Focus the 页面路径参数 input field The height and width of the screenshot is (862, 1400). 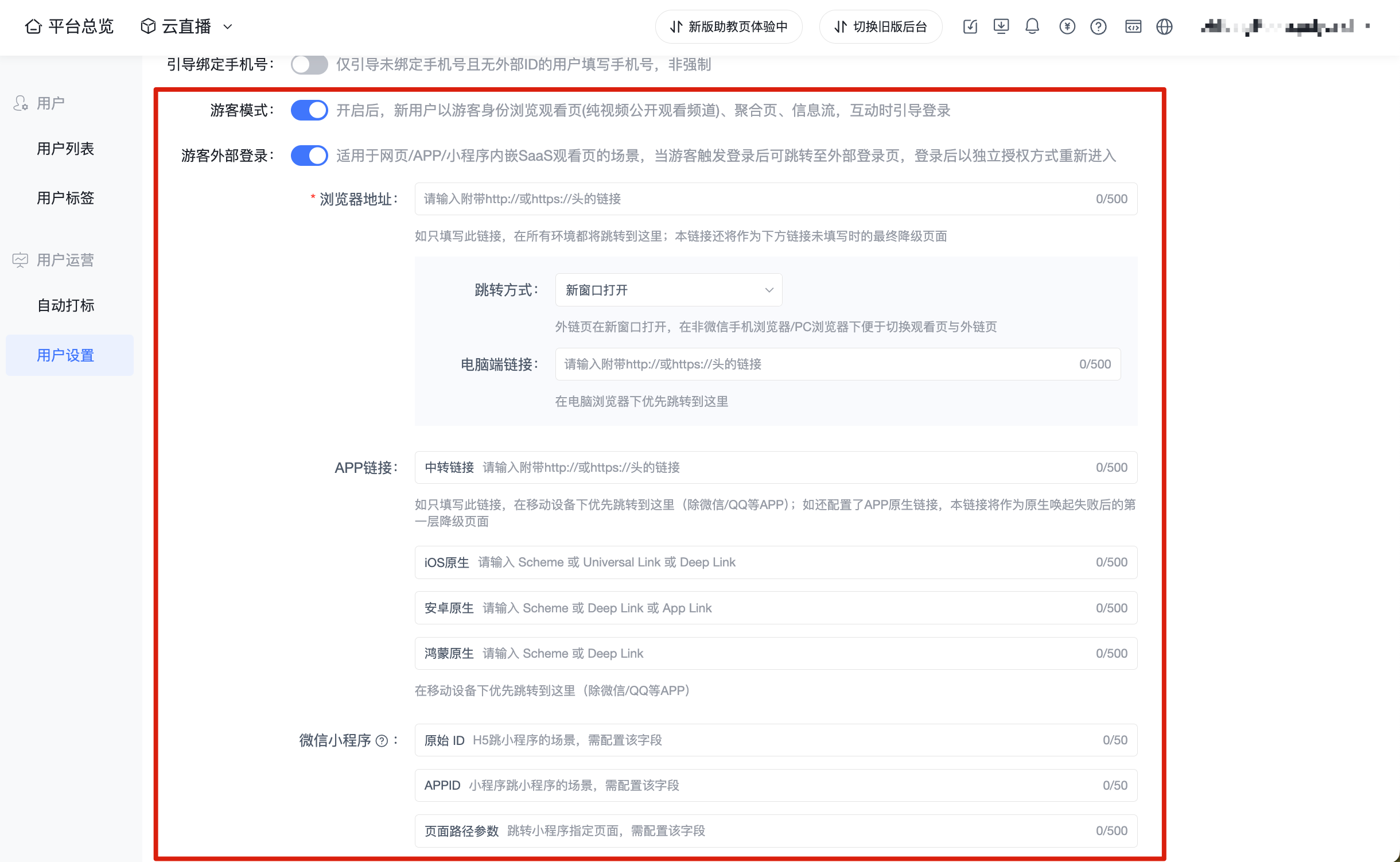pyautogui.click(x=776, y=831)
